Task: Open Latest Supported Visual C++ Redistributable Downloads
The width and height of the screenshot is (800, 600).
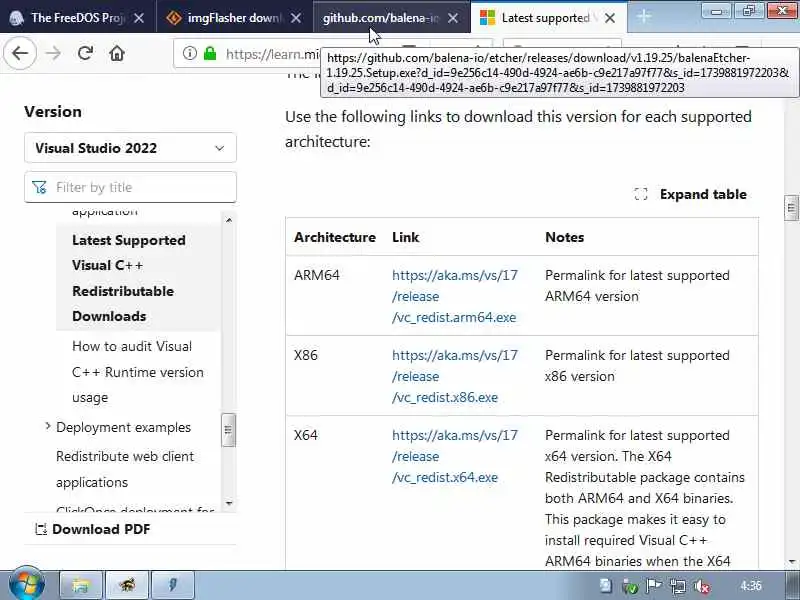Action: pos(129,278)
